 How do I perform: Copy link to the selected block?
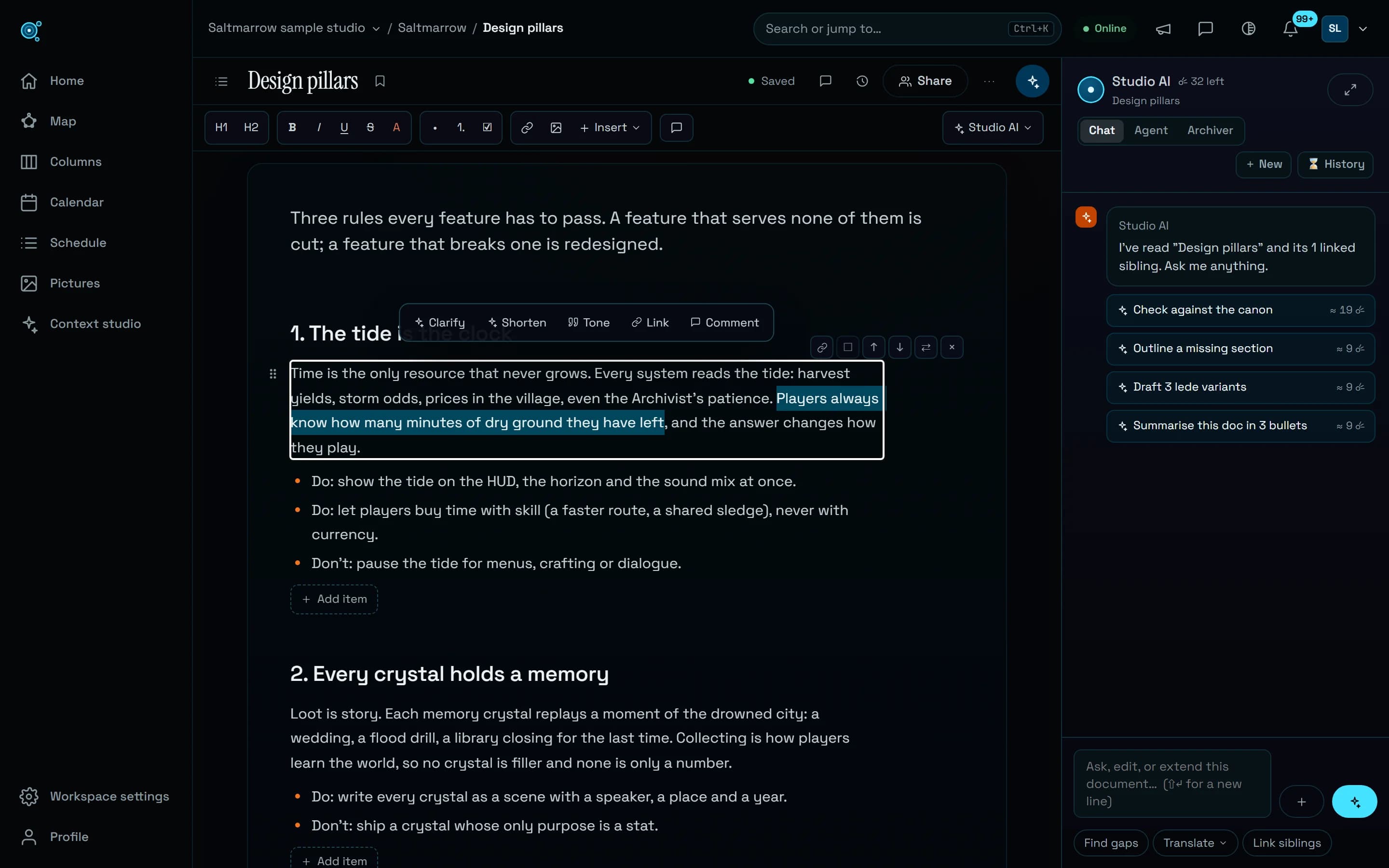pyautogui.click(x=822, y=347)
